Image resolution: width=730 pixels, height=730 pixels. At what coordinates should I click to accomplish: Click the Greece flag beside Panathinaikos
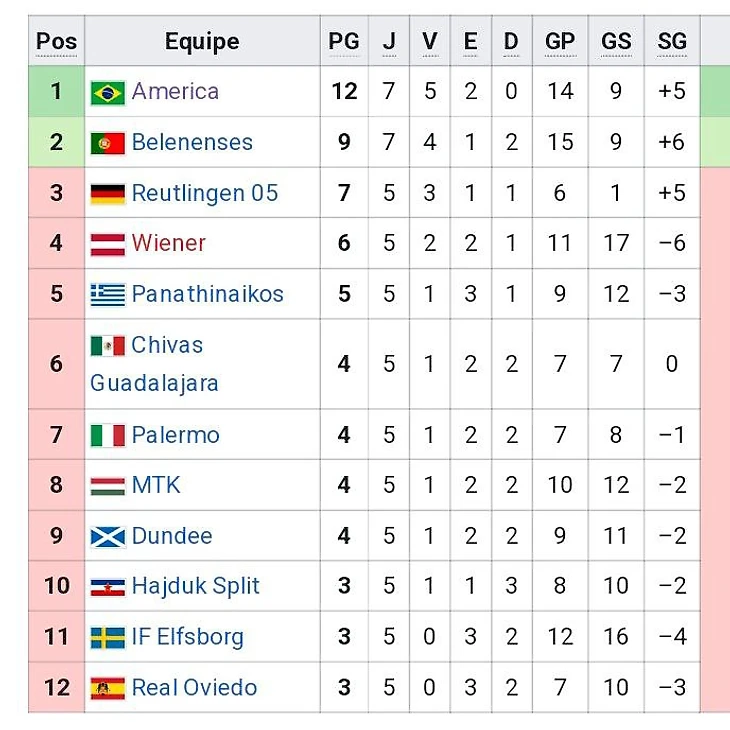107,294
